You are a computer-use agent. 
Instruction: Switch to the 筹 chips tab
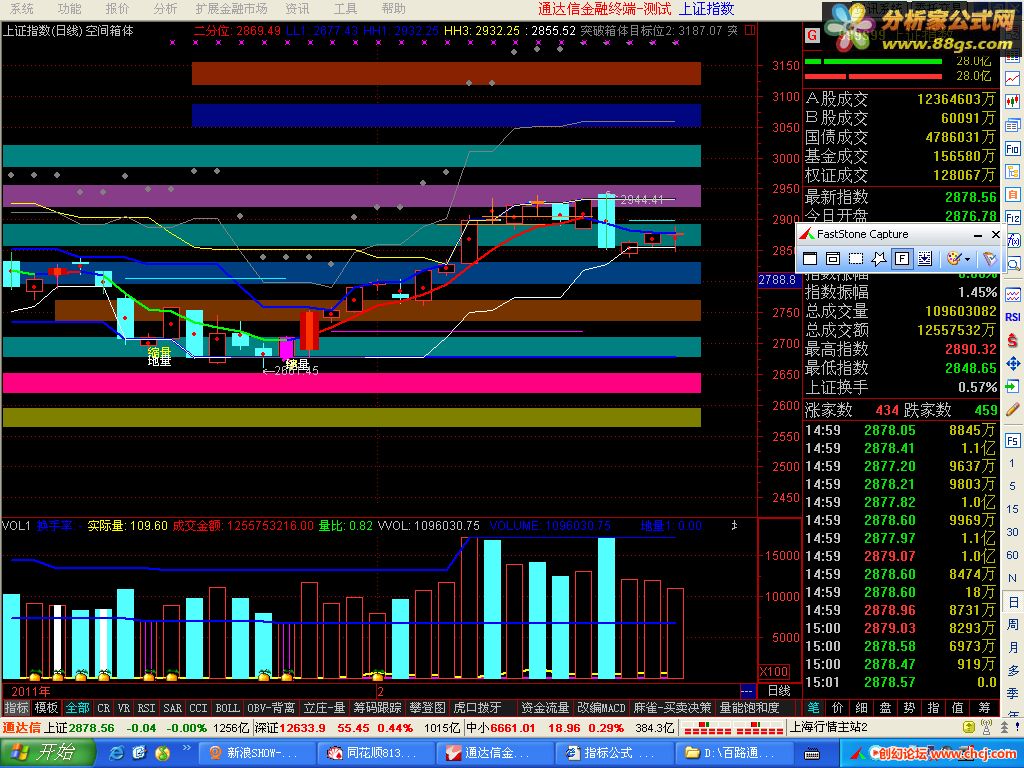pos(984,708)
